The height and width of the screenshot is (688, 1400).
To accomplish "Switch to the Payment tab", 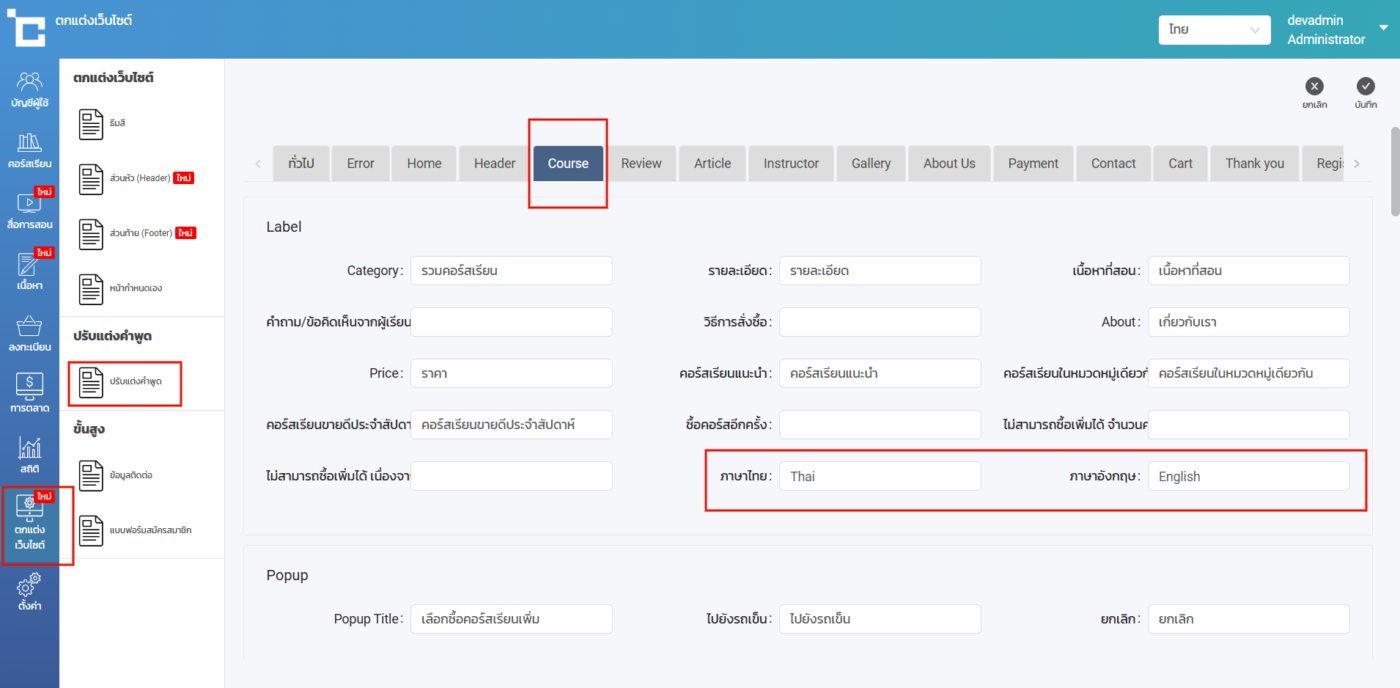I will [x=1033, y=163].
